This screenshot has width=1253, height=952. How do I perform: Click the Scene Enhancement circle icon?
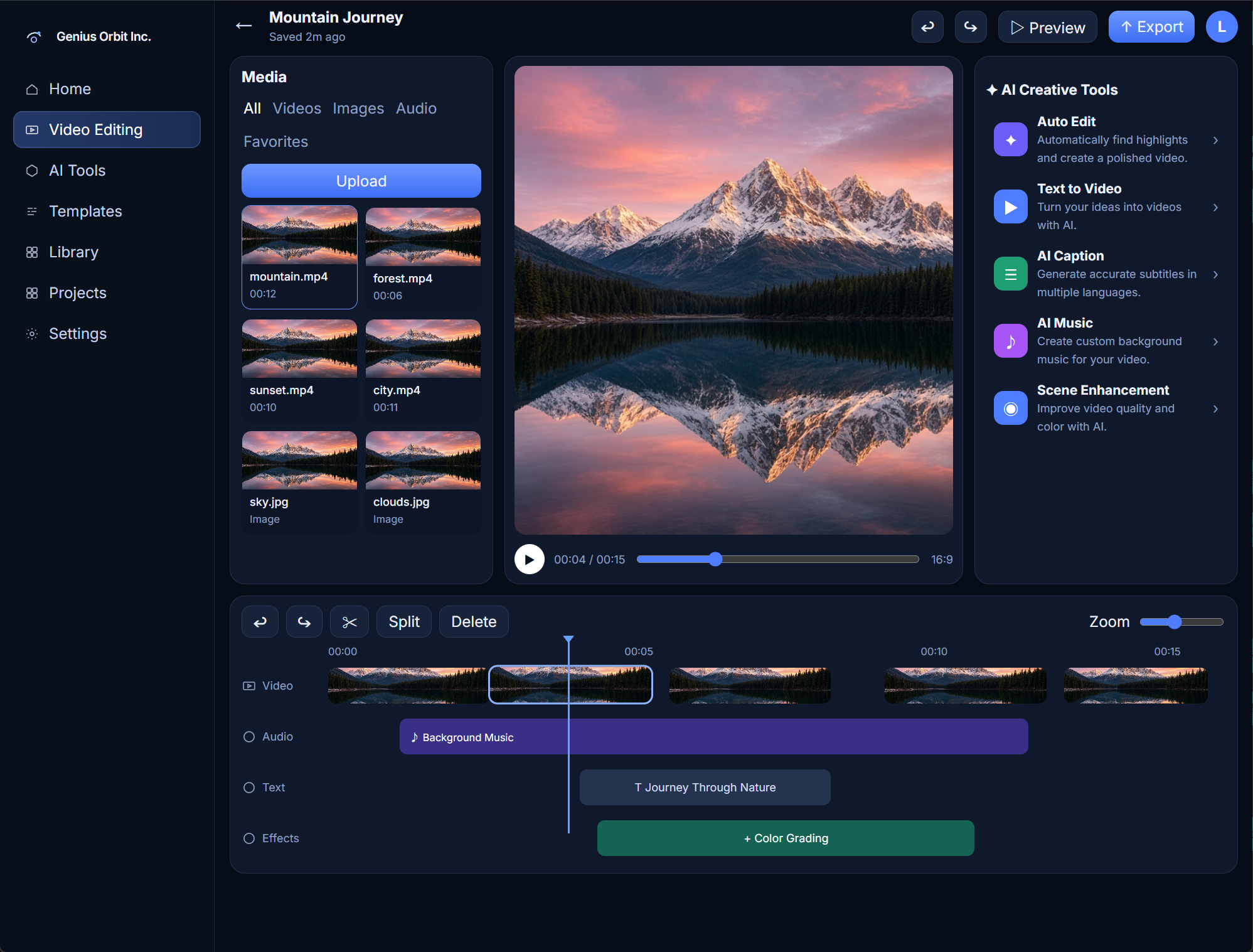1010,408
